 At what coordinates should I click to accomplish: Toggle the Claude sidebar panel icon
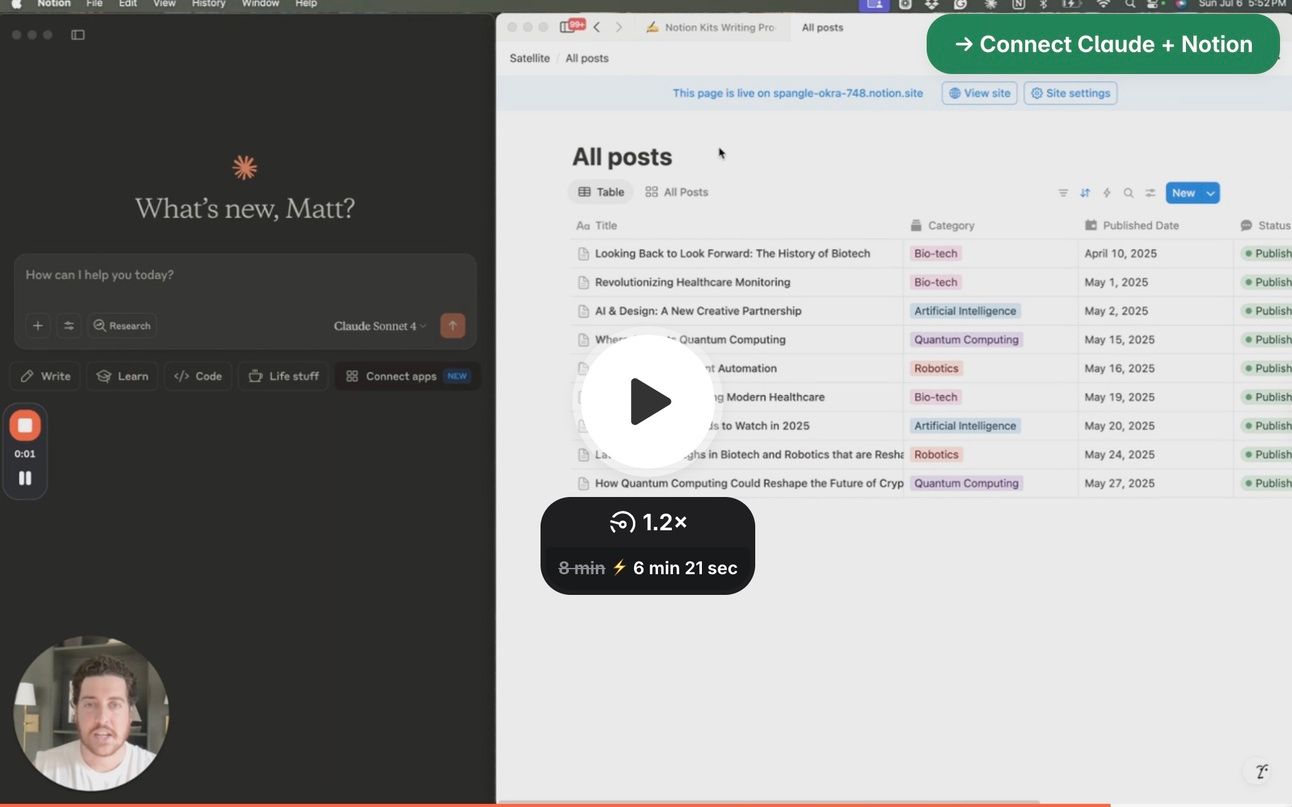(78, 35)
